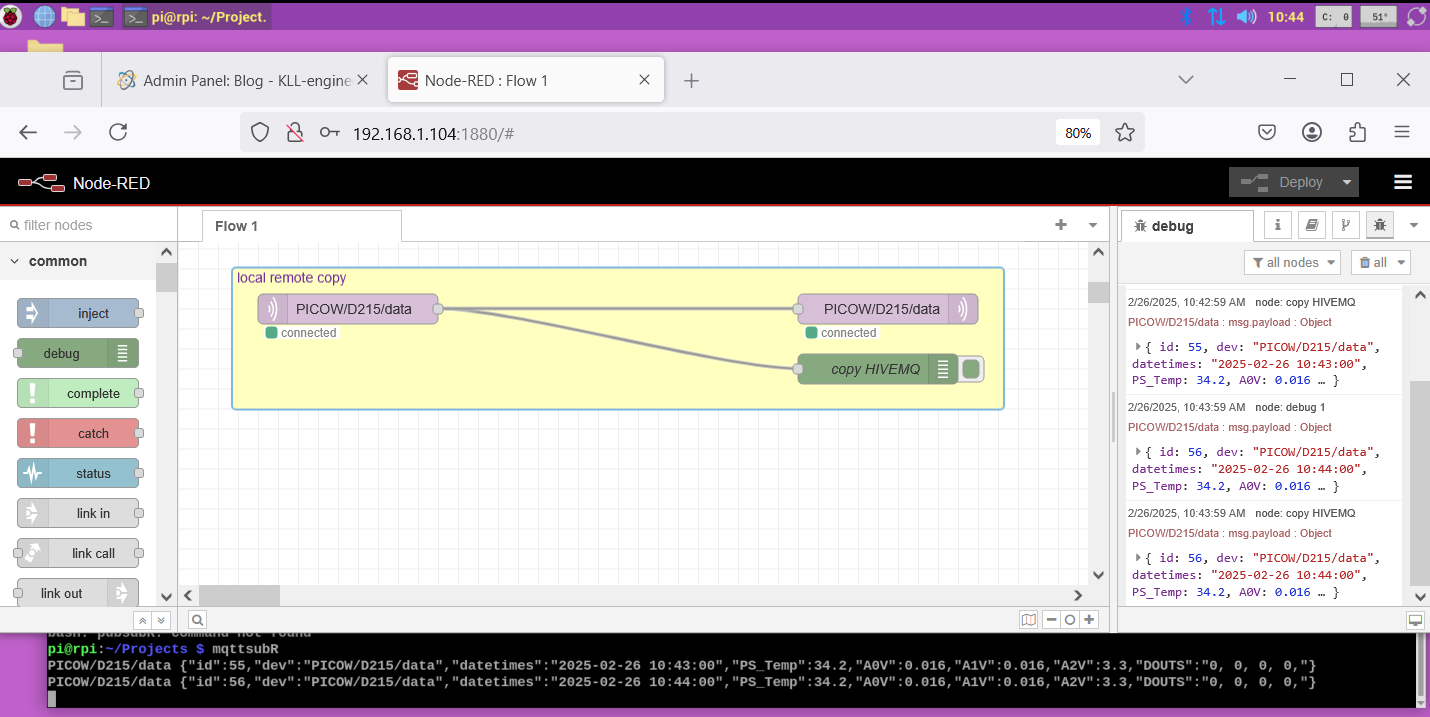The image size is (1430, 717).
Task: Switch to pi@rpi terminal taskbar window
Action: coord(196,17)
